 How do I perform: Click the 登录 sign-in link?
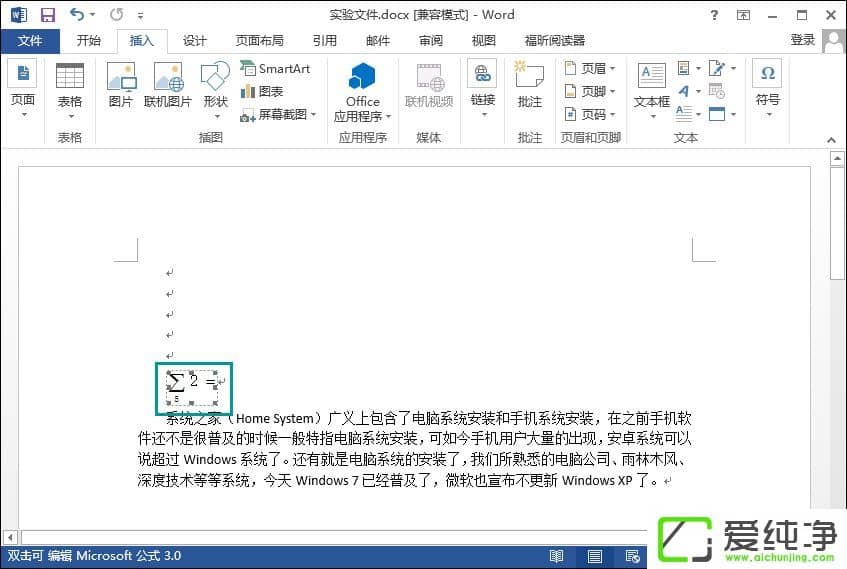pos(802,40)
